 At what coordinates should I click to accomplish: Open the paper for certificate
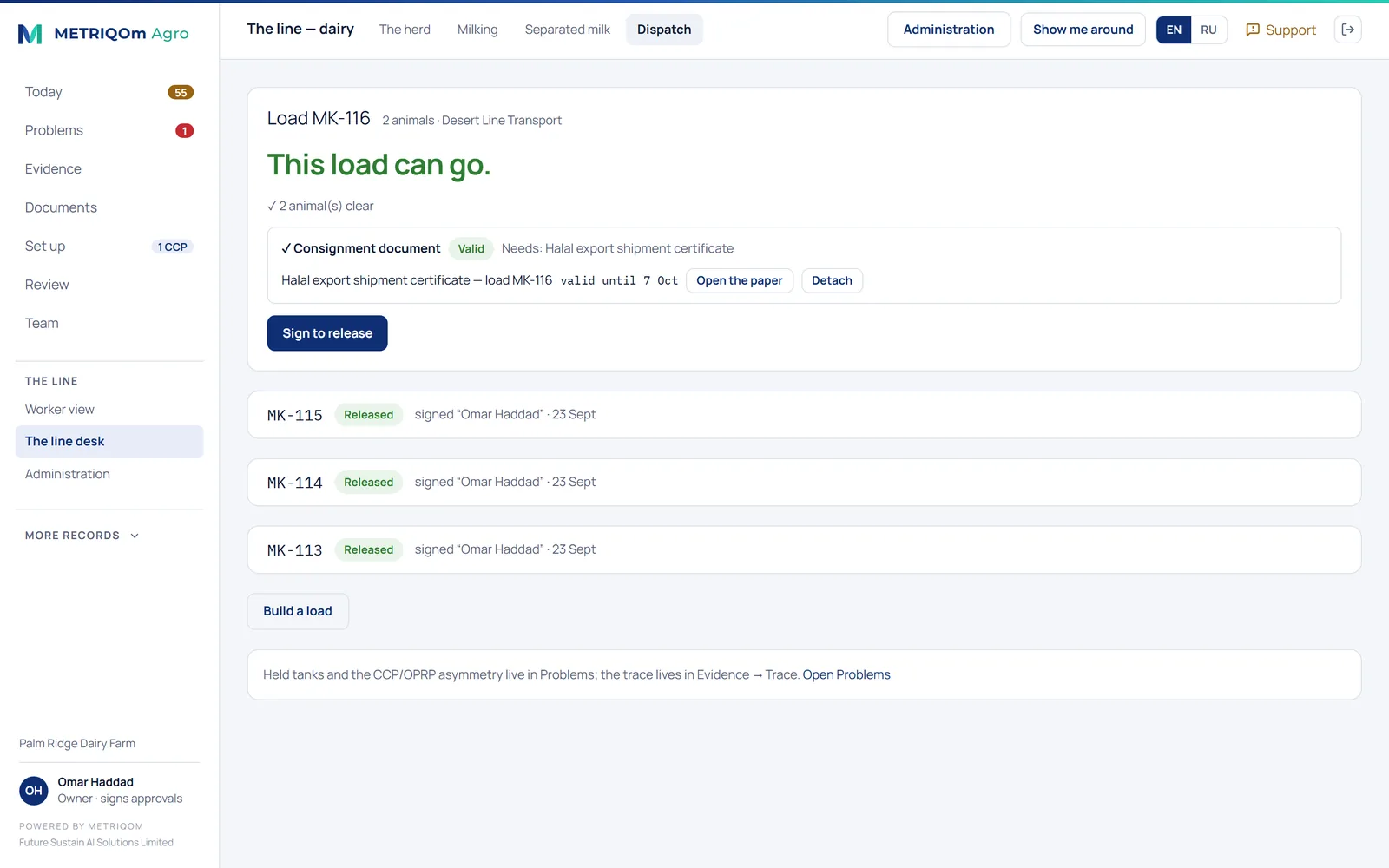pyautogui.click(x=740, y=280)
